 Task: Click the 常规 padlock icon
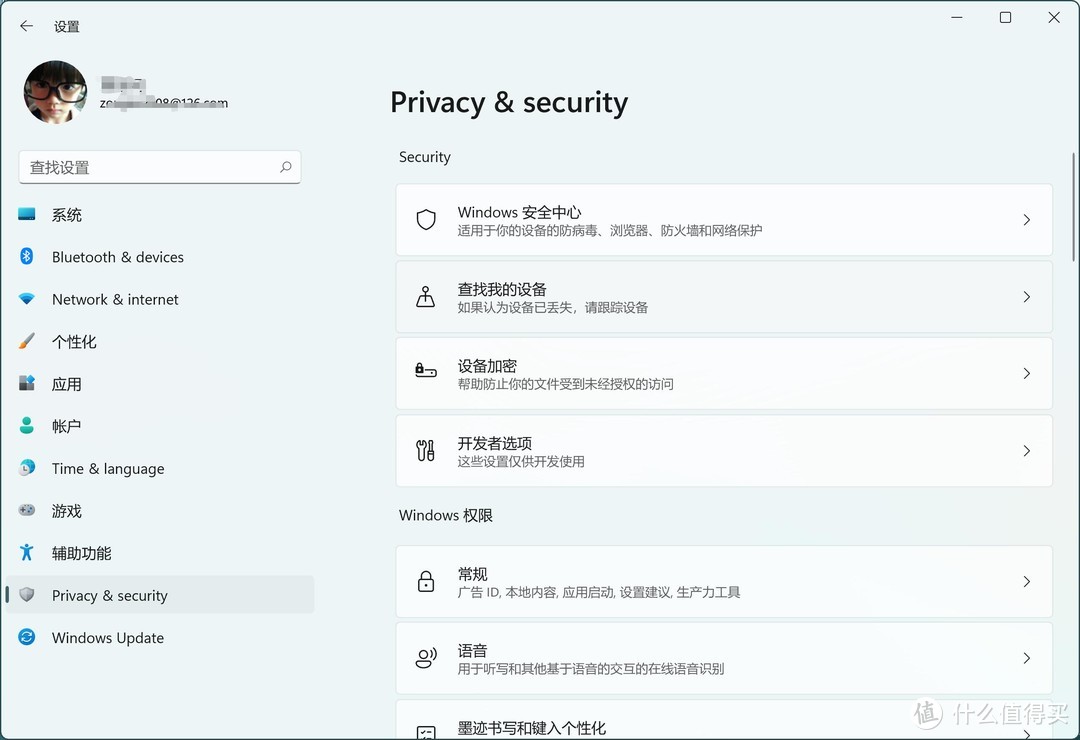[x=426, y=582]
